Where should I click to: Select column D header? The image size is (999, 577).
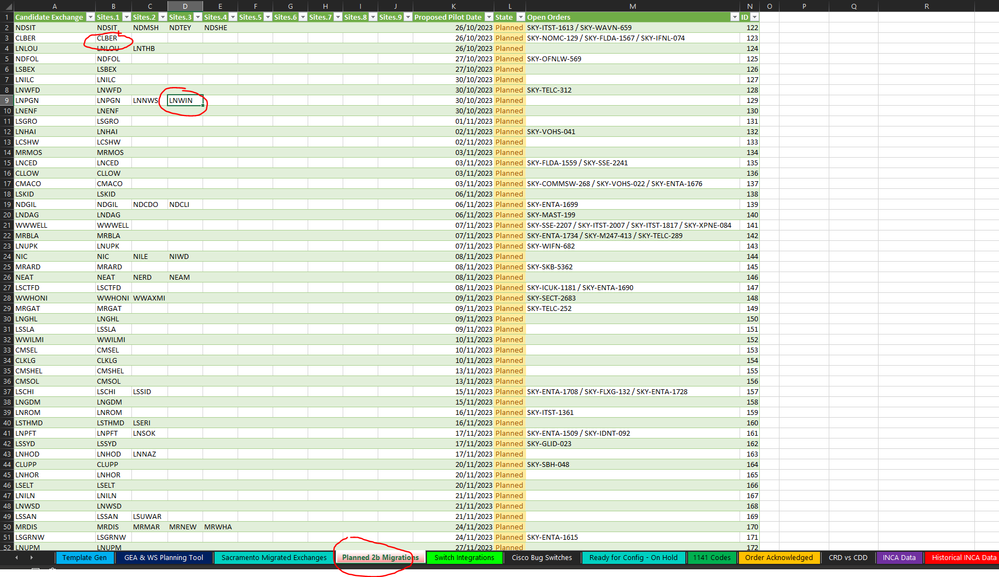coord(185,6)
